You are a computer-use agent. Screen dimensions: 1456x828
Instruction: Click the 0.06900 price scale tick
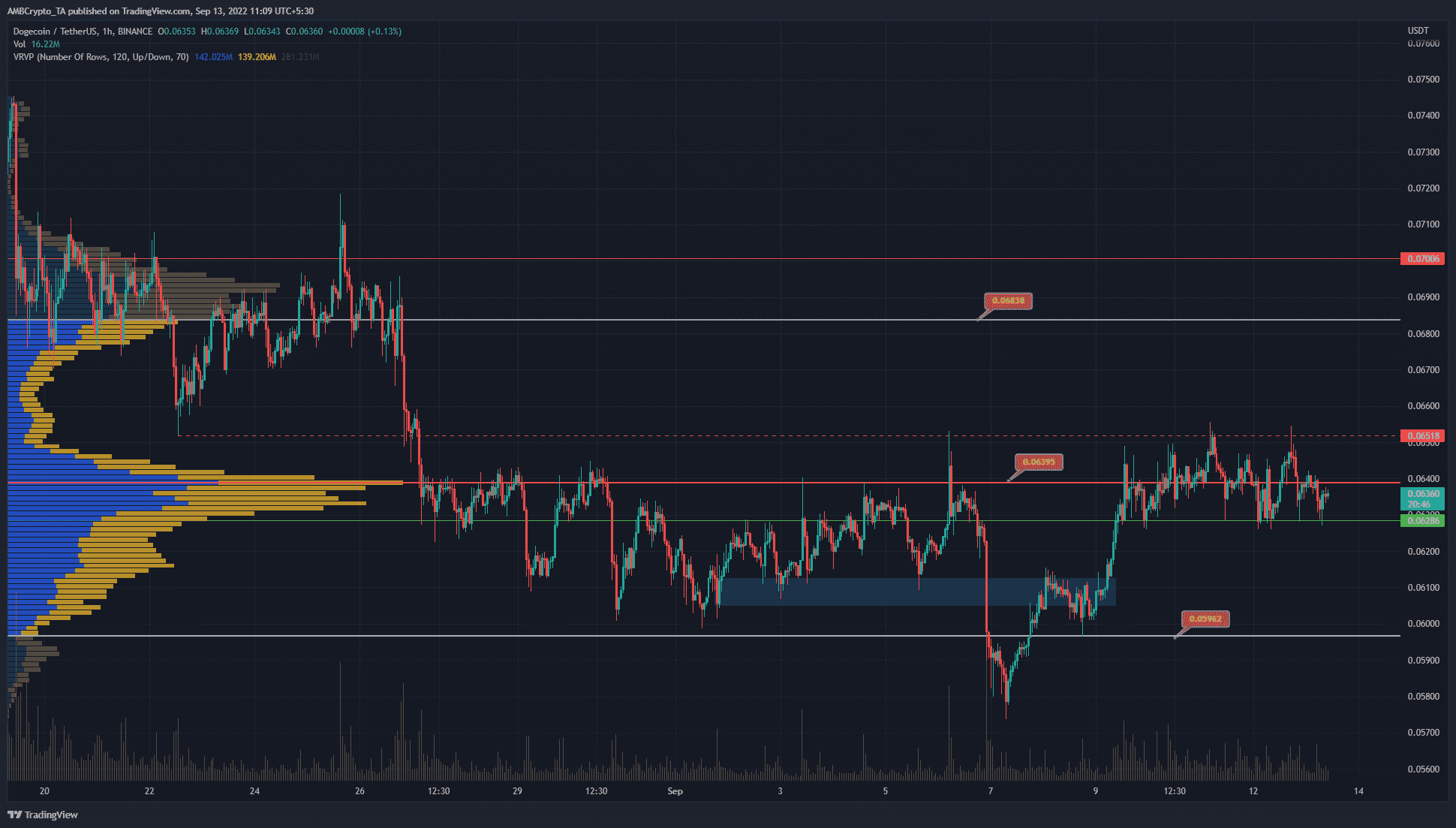[1423, 297]
